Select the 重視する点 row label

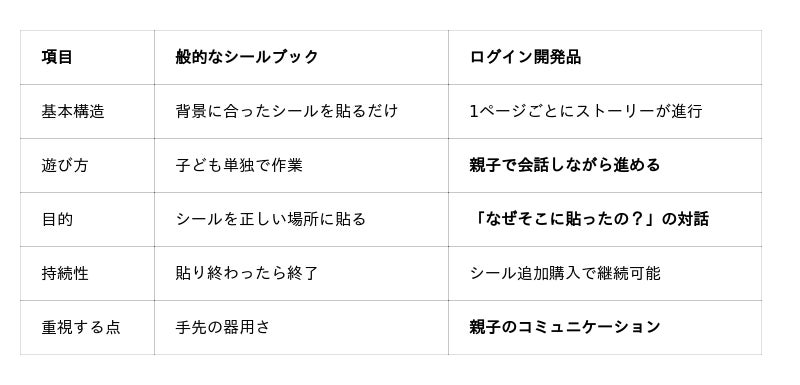(x=81, y=327)
